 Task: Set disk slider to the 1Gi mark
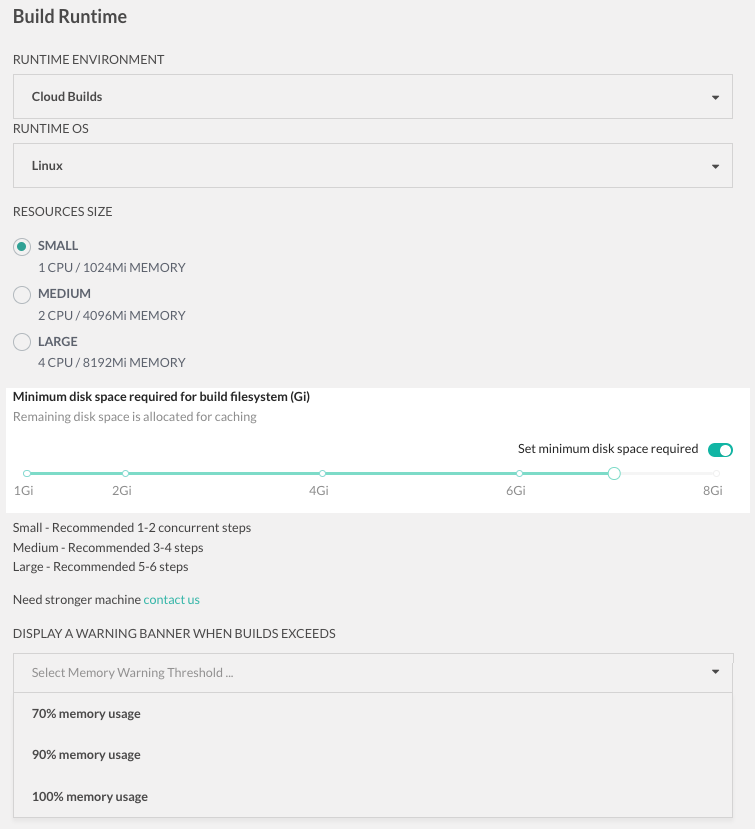point(27,474)
